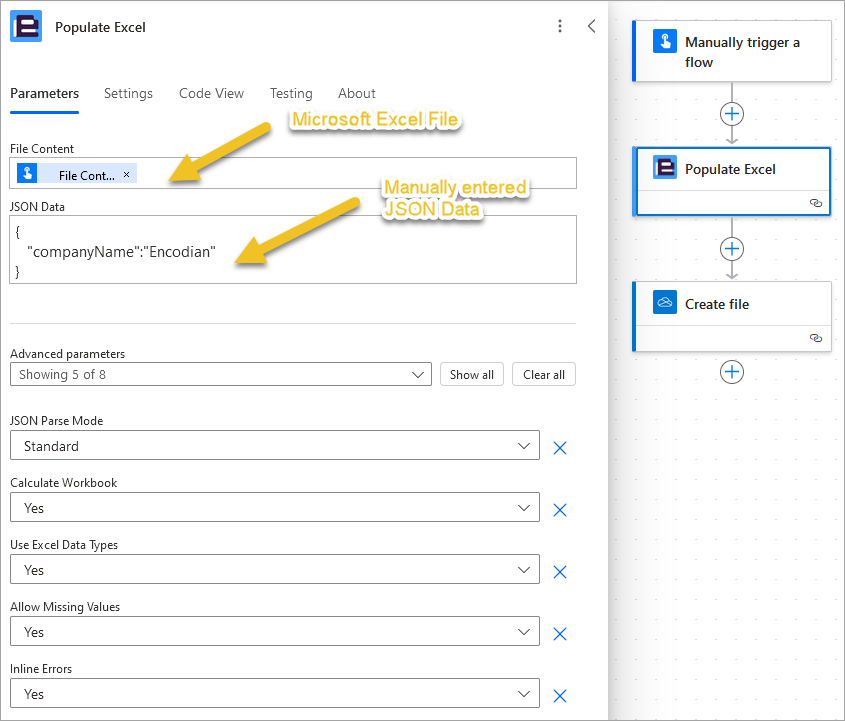This screenshot has height=721, width=845.
Task: Open the Settings tab
Action: 128,94
